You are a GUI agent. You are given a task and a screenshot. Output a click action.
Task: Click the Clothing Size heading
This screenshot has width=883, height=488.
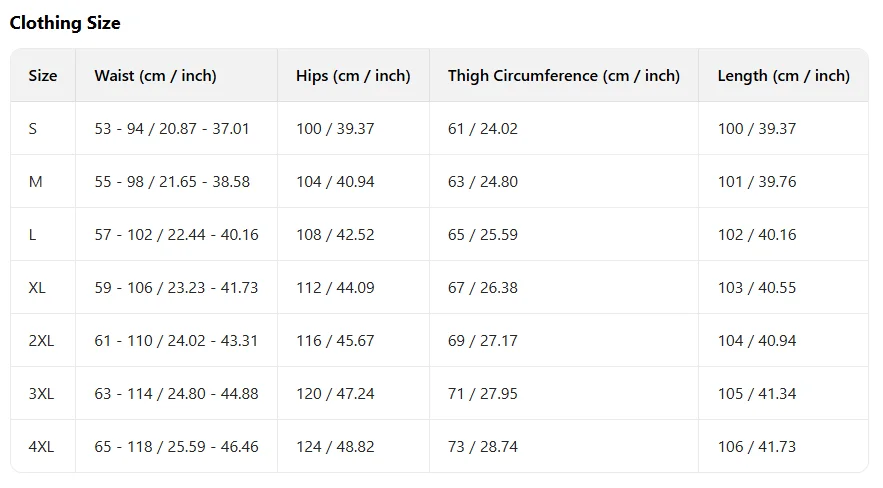click(65, 22)
